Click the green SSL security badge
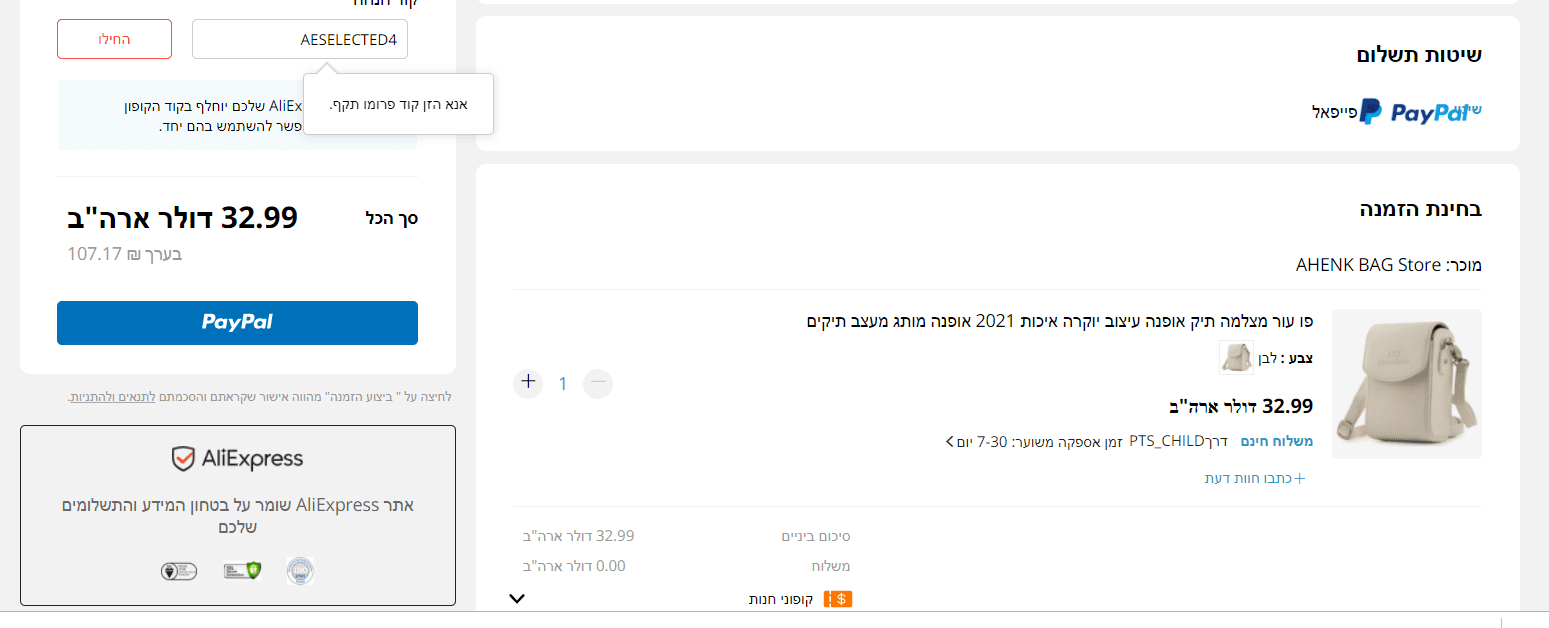Screen dimensions: 1549x628 [242, 571]
